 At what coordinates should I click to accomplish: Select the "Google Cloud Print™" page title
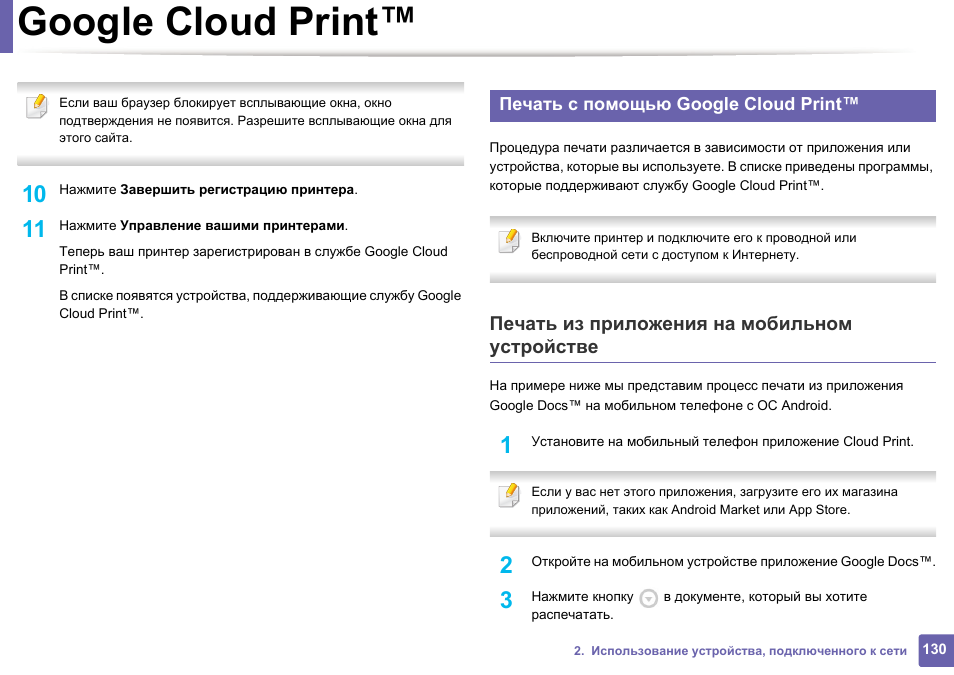(216, 23)
